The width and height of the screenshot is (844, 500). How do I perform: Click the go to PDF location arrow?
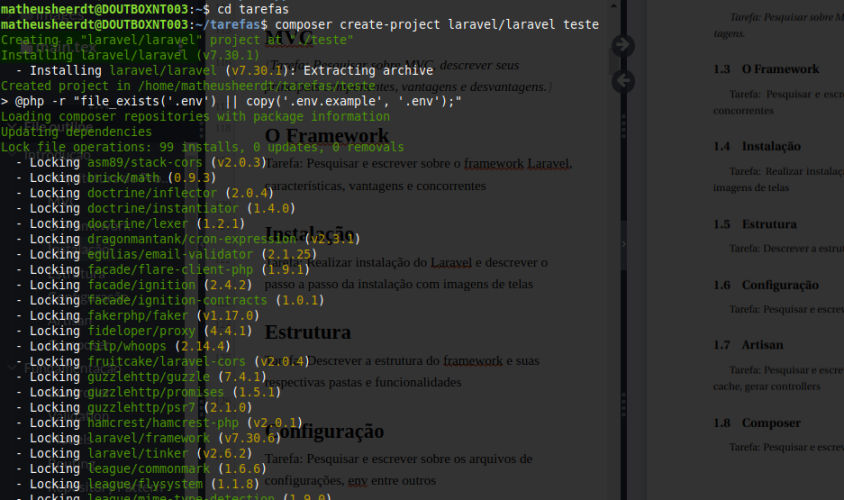(x=623, y=45)
